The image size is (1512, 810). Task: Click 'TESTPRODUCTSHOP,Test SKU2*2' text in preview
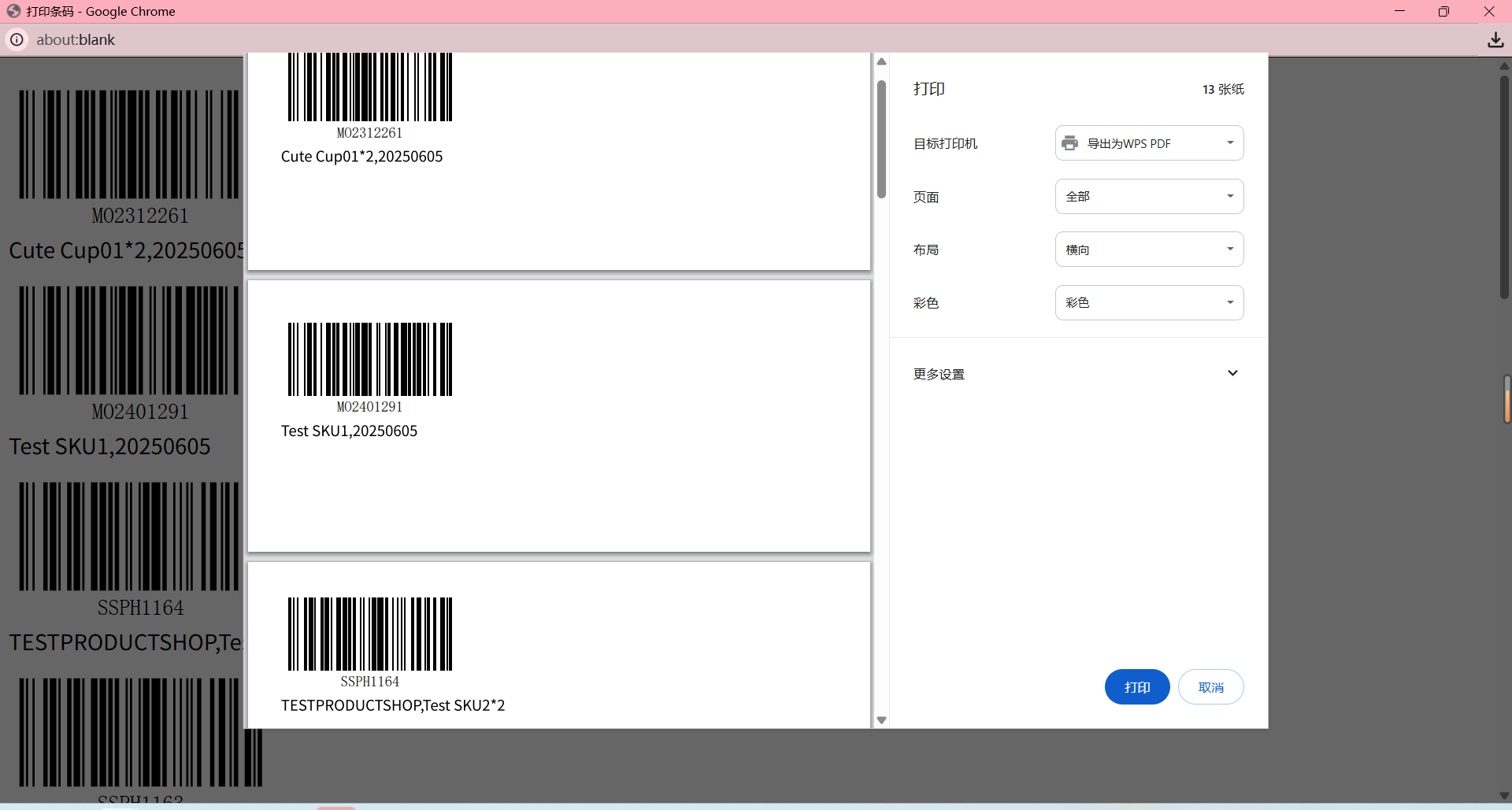[393, 705]
